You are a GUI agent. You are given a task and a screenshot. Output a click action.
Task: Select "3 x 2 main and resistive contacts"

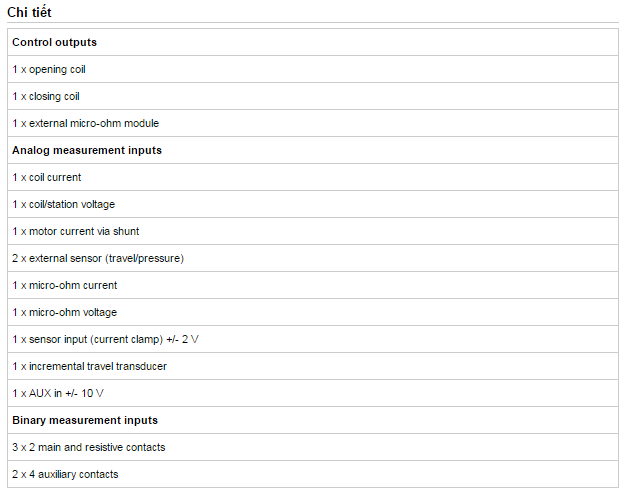point(313,447)
